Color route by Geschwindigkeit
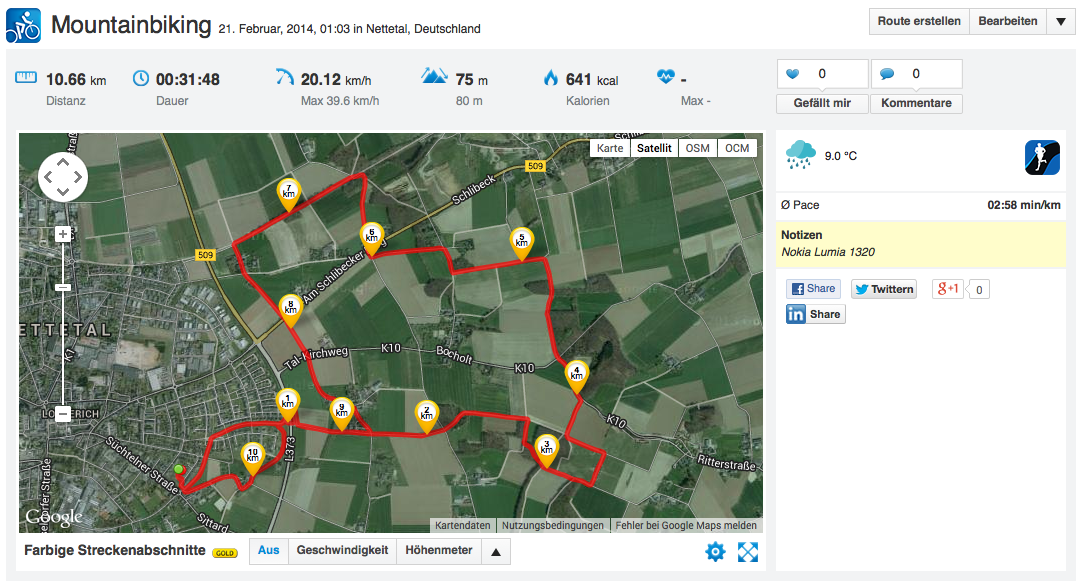 coord(342,550)
